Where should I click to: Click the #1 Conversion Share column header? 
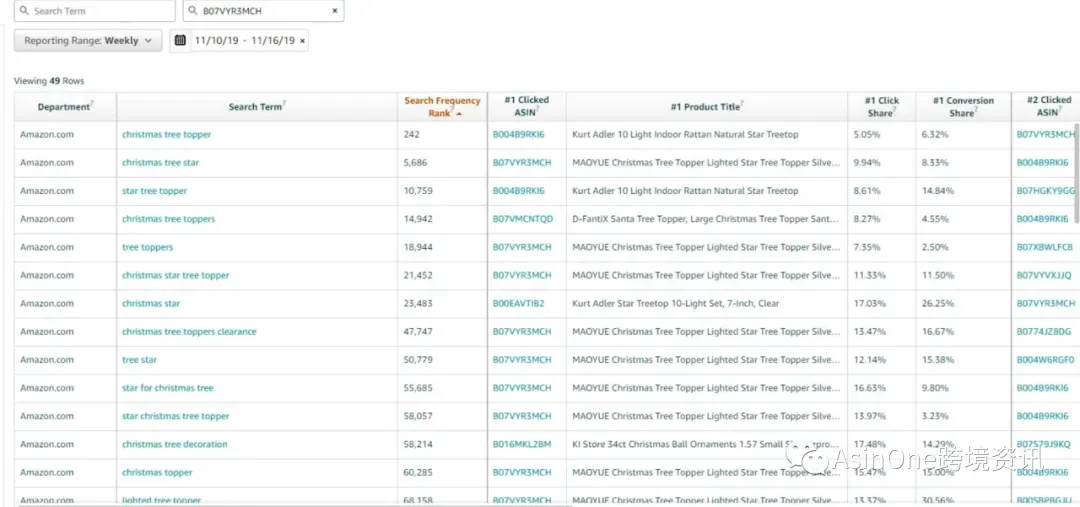click(964, 107)
